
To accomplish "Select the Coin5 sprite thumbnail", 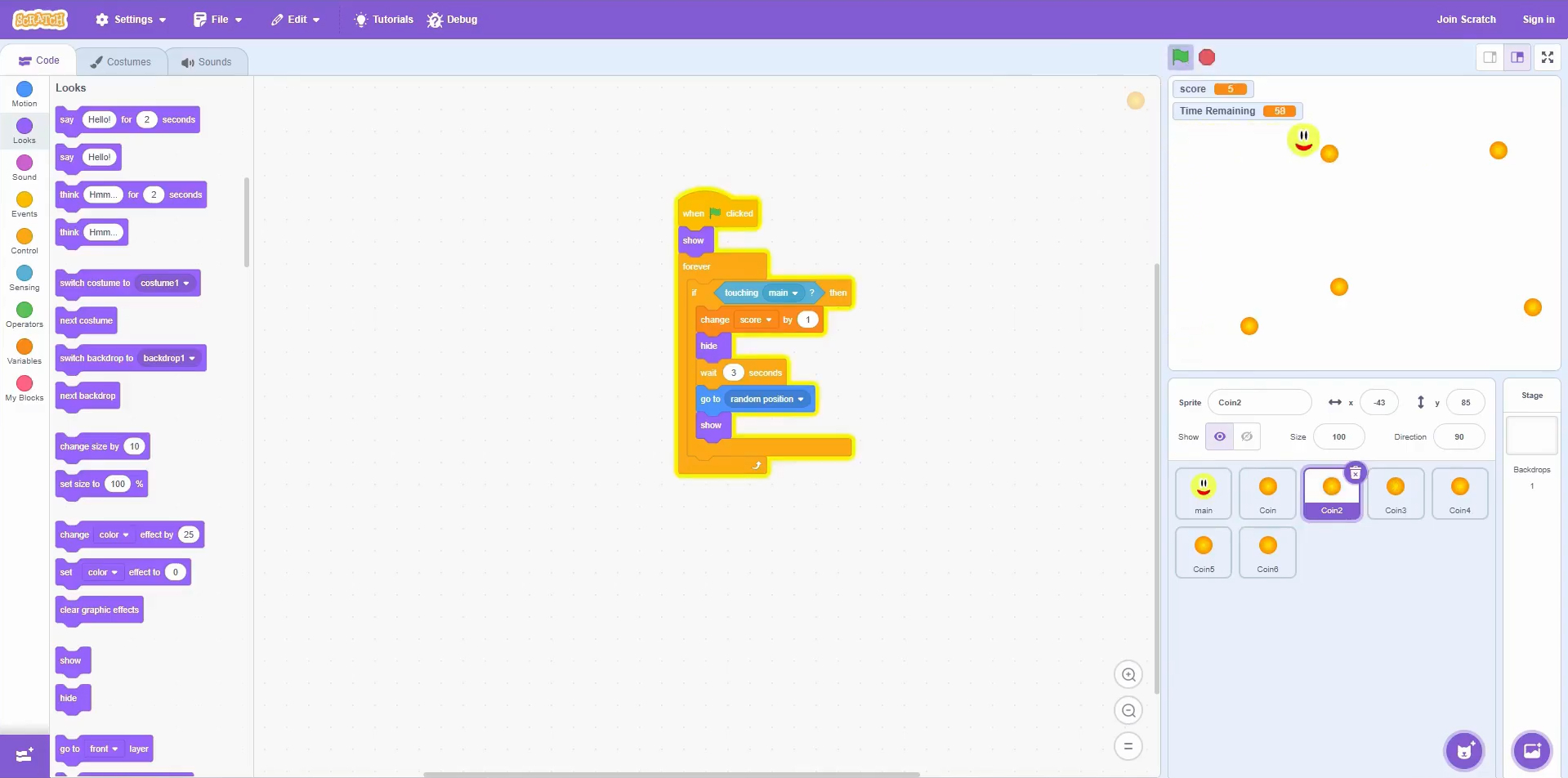I will 1204,552.
